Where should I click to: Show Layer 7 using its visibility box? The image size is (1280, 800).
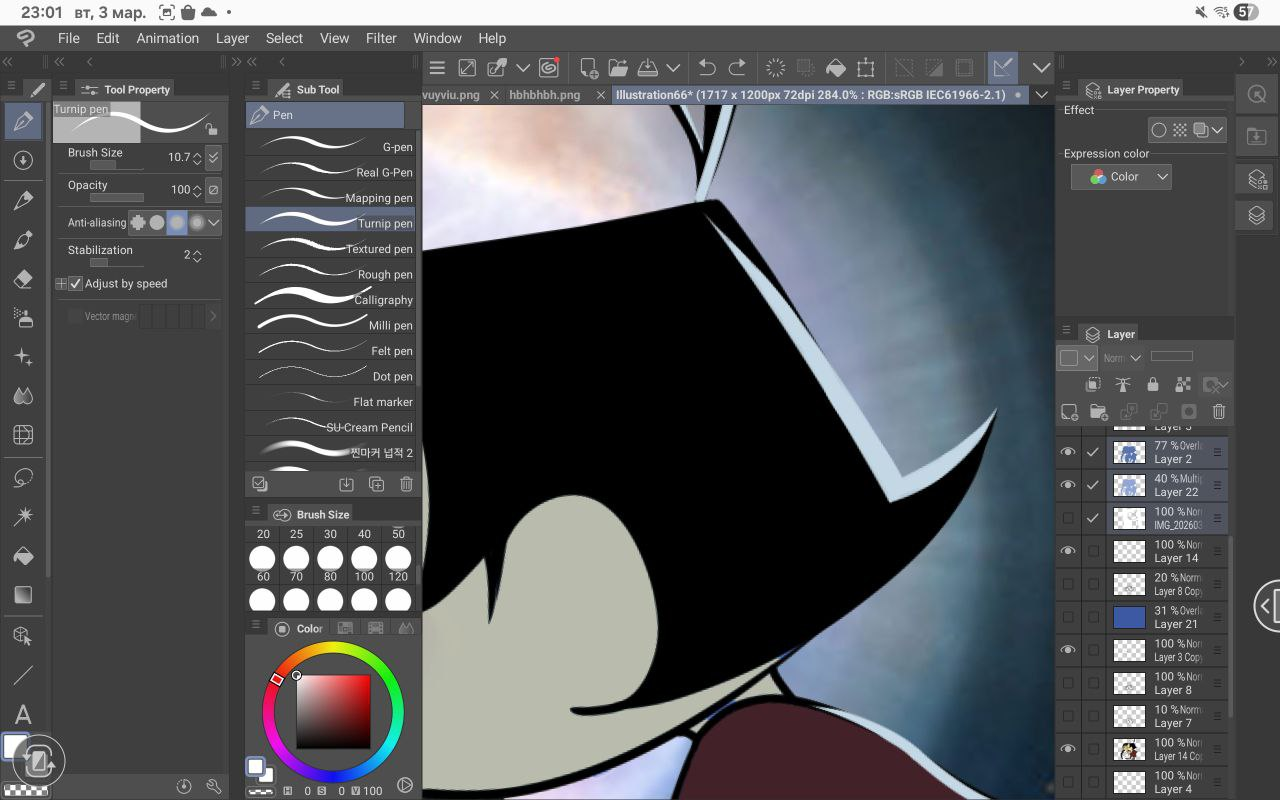tap(1068, 716)
